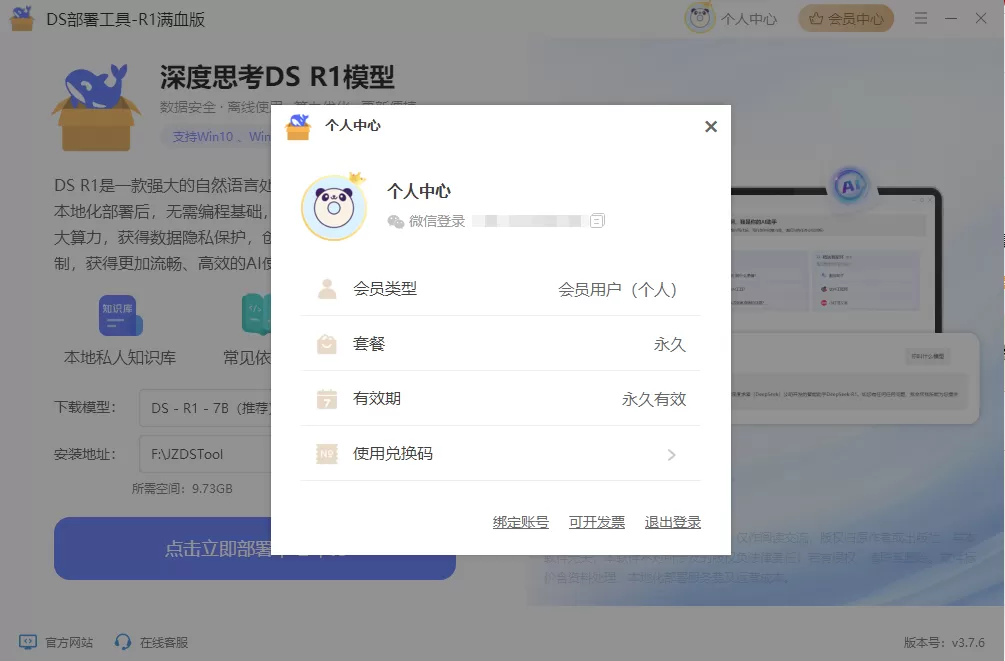
Task: Click the 会员用户（个人）value
Action: [617, 289]
